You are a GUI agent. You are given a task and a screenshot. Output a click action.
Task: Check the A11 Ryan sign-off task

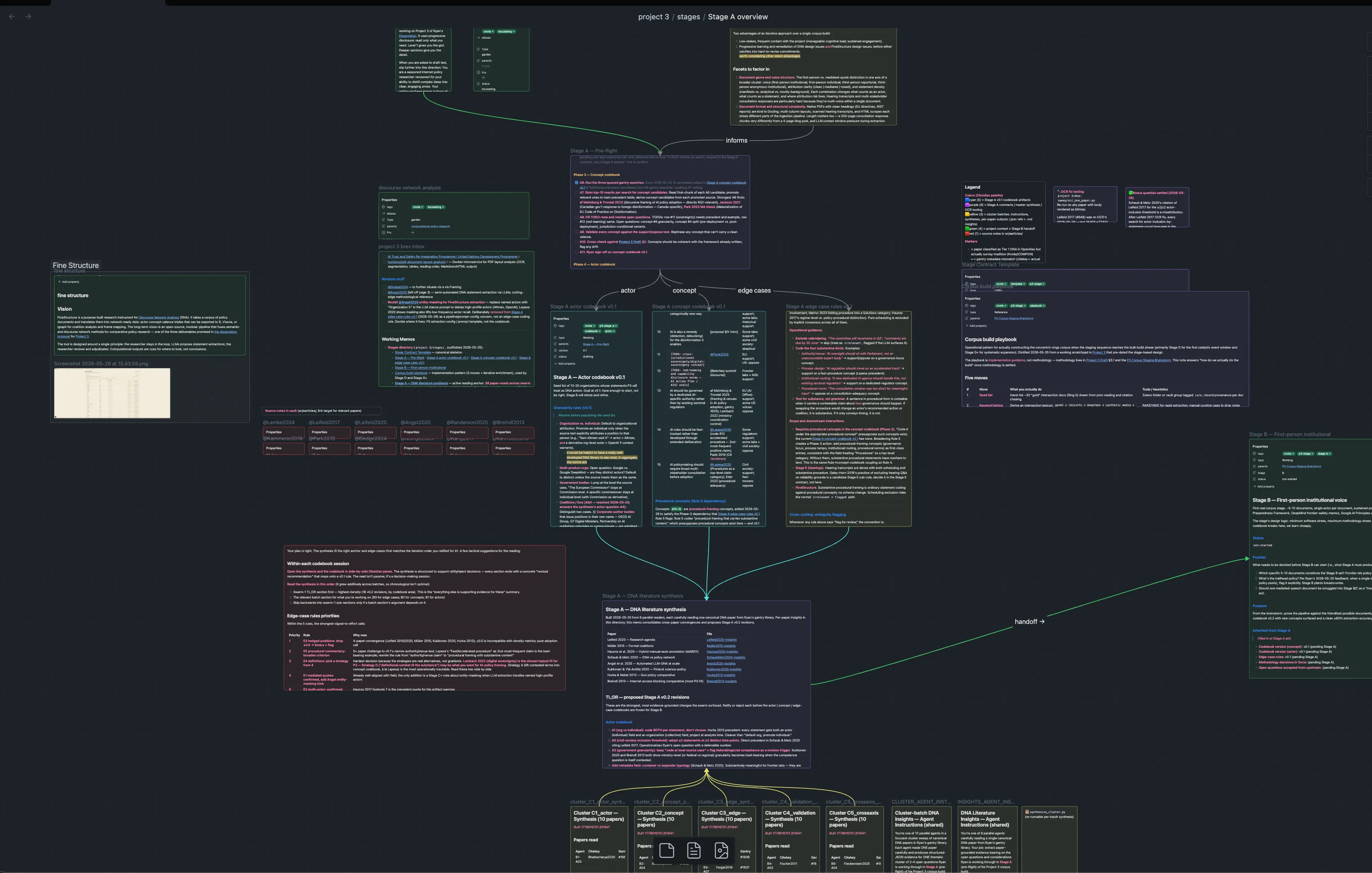pyautogui.click(x=577, y=252)
